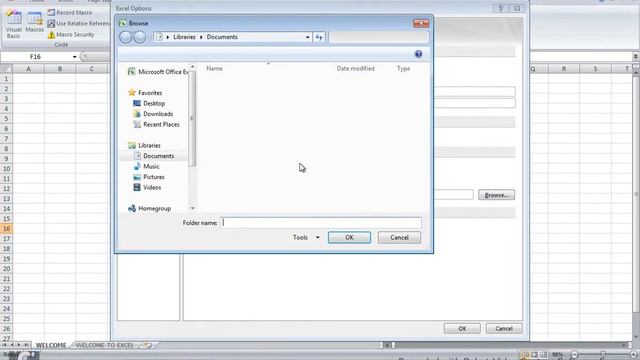Select Microsoft Office Excel in navigation pane

point(158,72)
